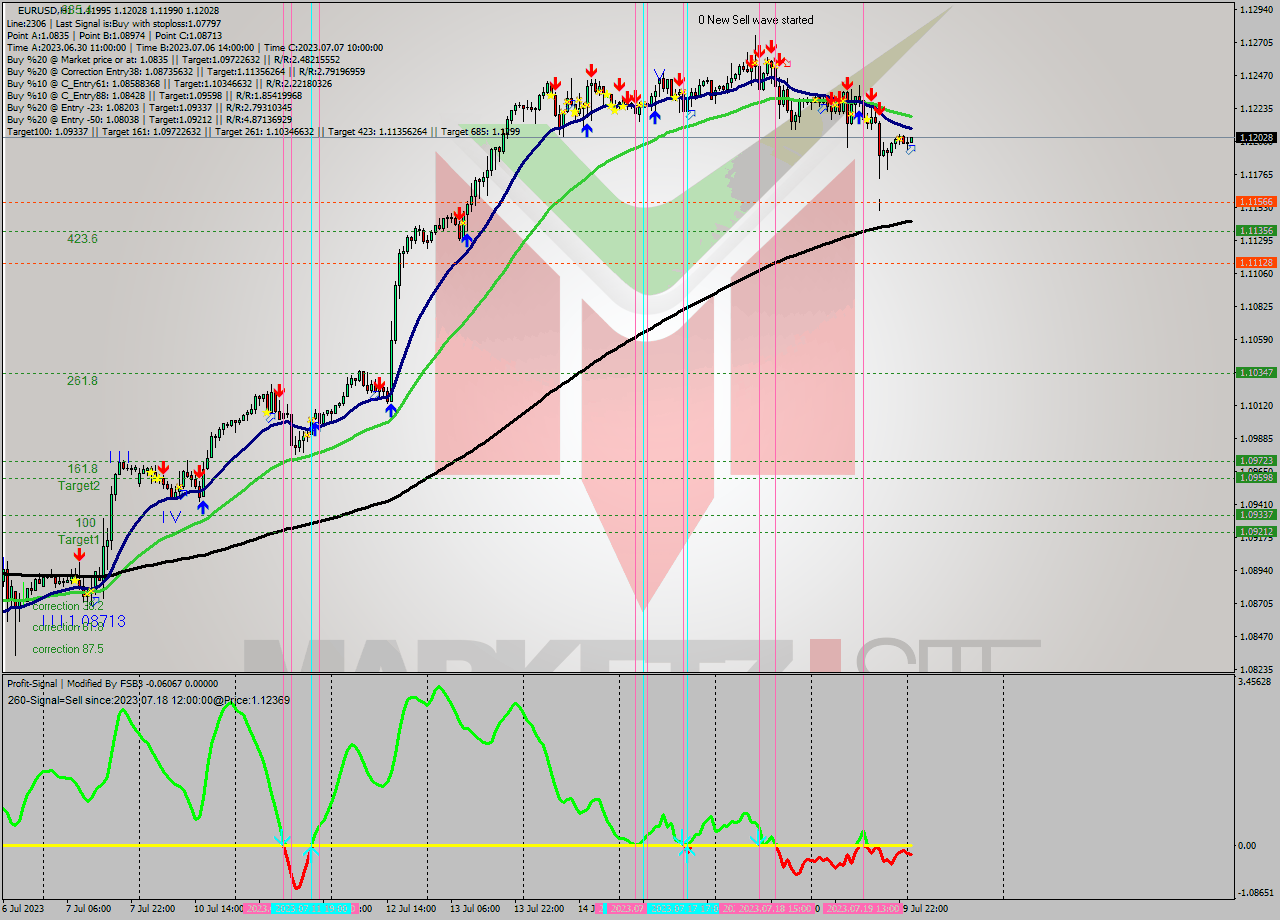Viewport: 1280px width, 920px height.
Task: Click the blue V checkmark symbol near the chart top
Action: point(657,72)
